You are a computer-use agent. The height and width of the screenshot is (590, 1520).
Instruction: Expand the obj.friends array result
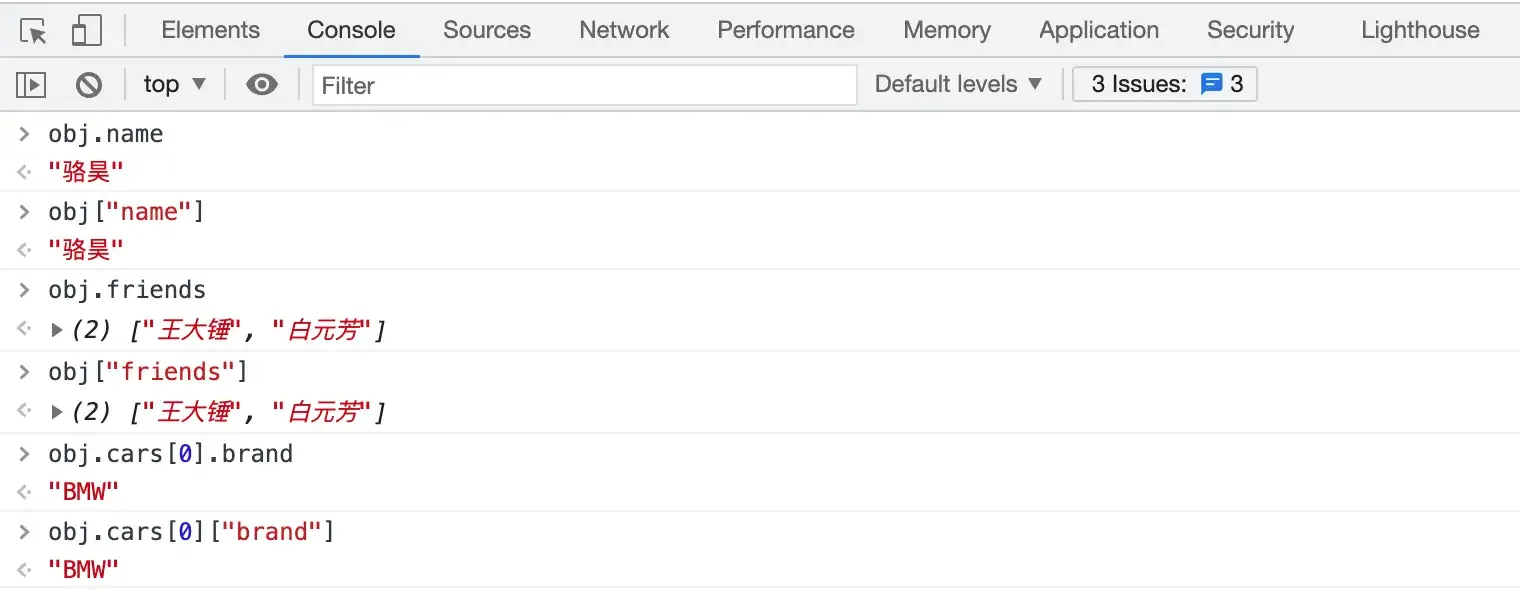[x=57, y=329]
